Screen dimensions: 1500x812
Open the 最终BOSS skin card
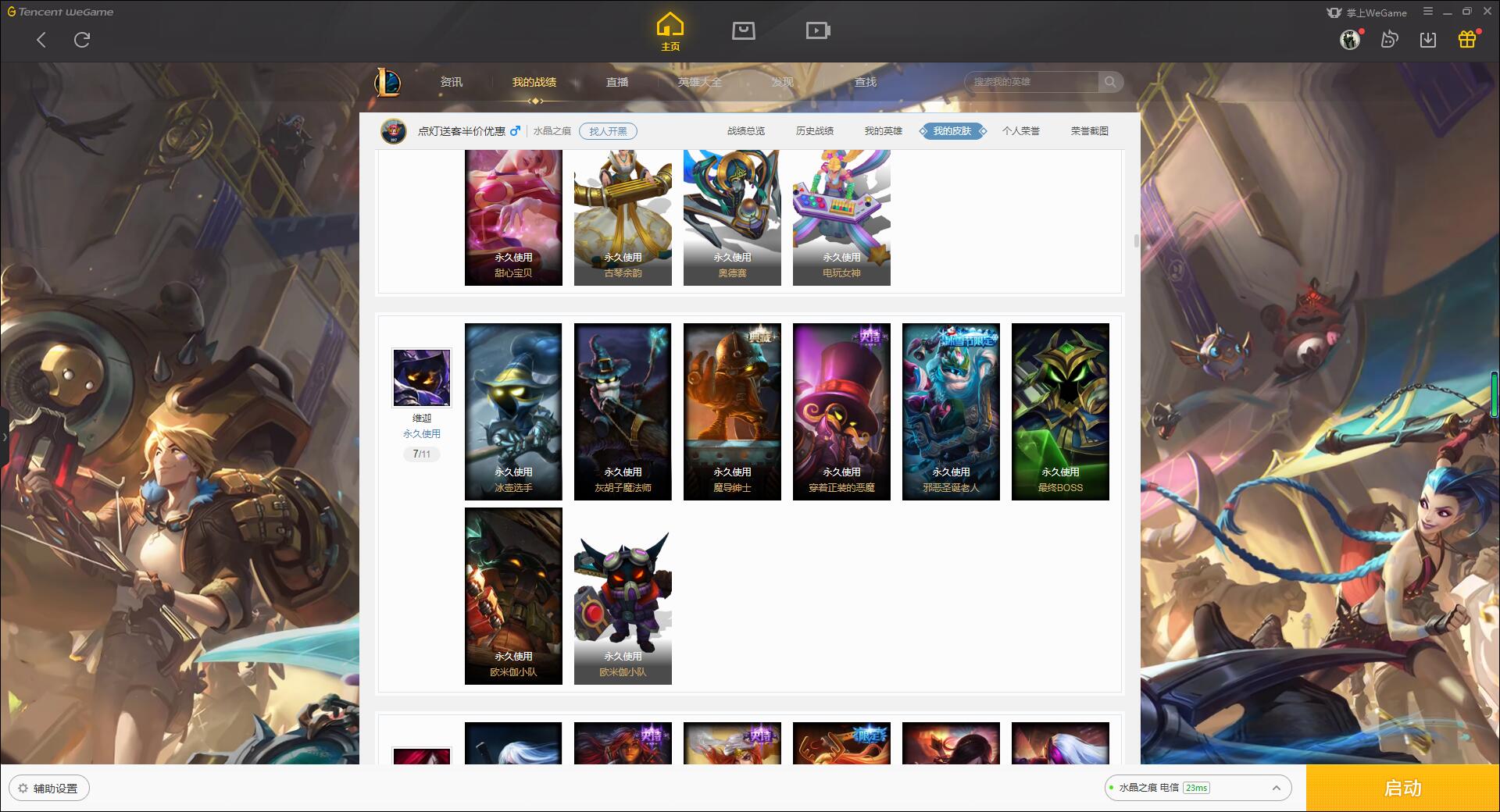coord(1060,411)
